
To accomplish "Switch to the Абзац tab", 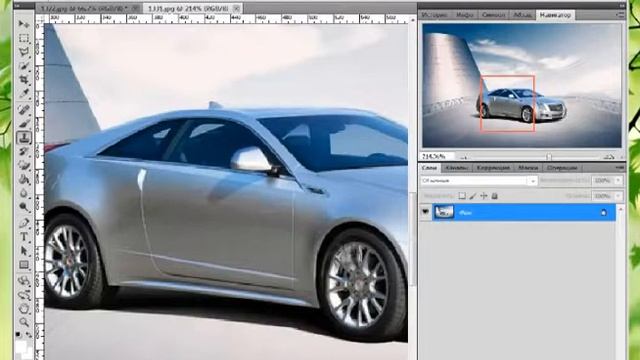I will tap(522, 15).
